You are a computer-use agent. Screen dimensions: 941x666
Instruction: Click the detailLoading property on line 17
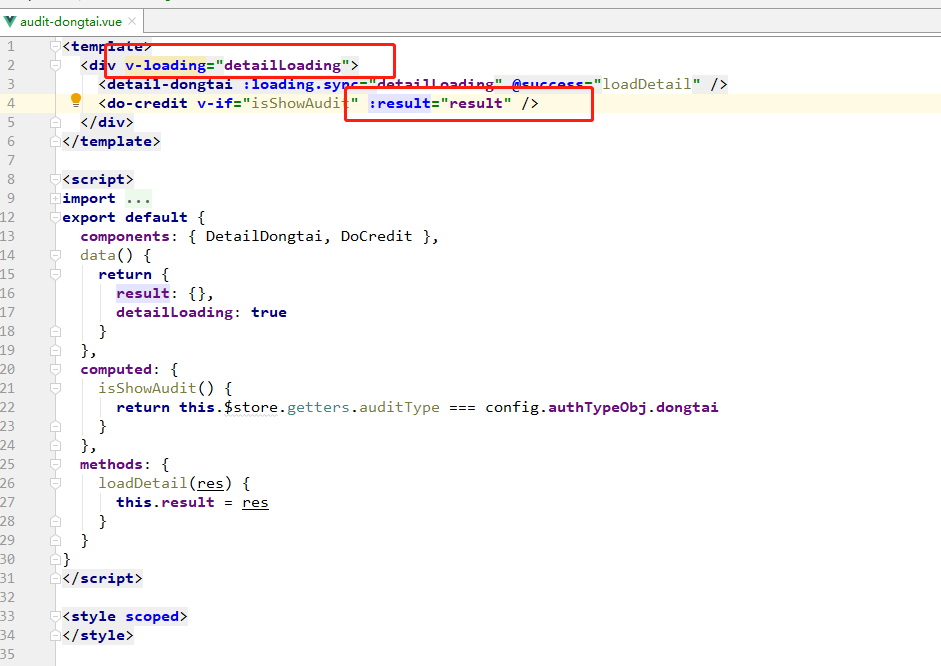click(175, 312)
